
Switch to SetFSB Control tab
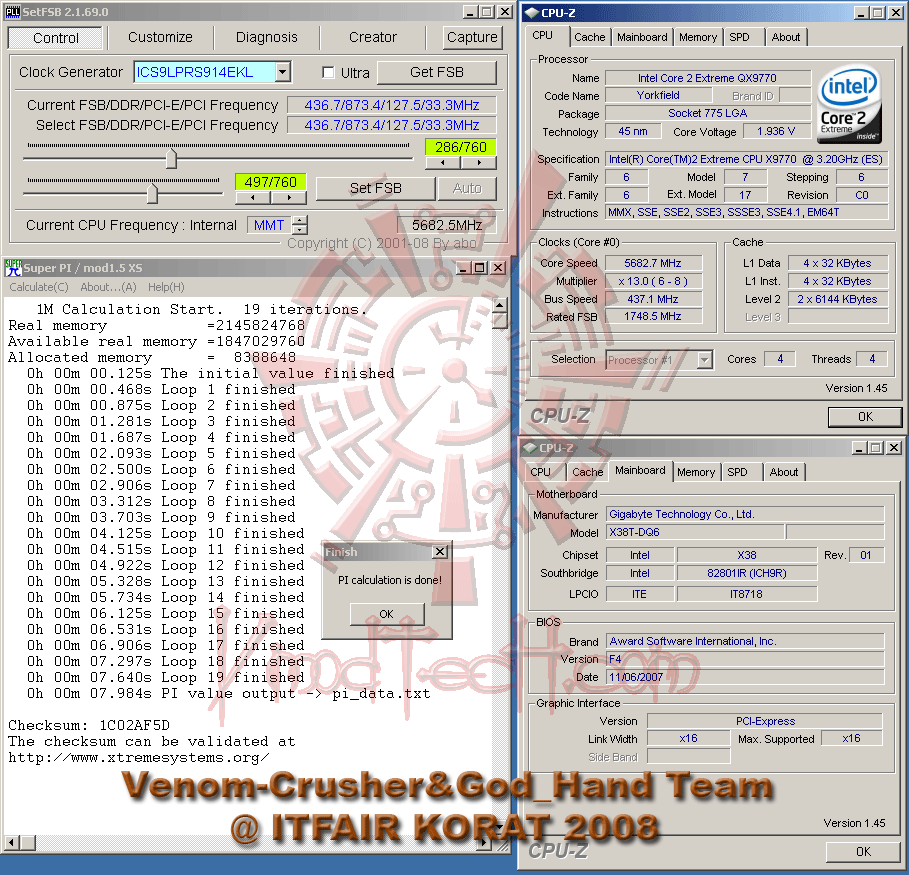(x=56, y=38)
